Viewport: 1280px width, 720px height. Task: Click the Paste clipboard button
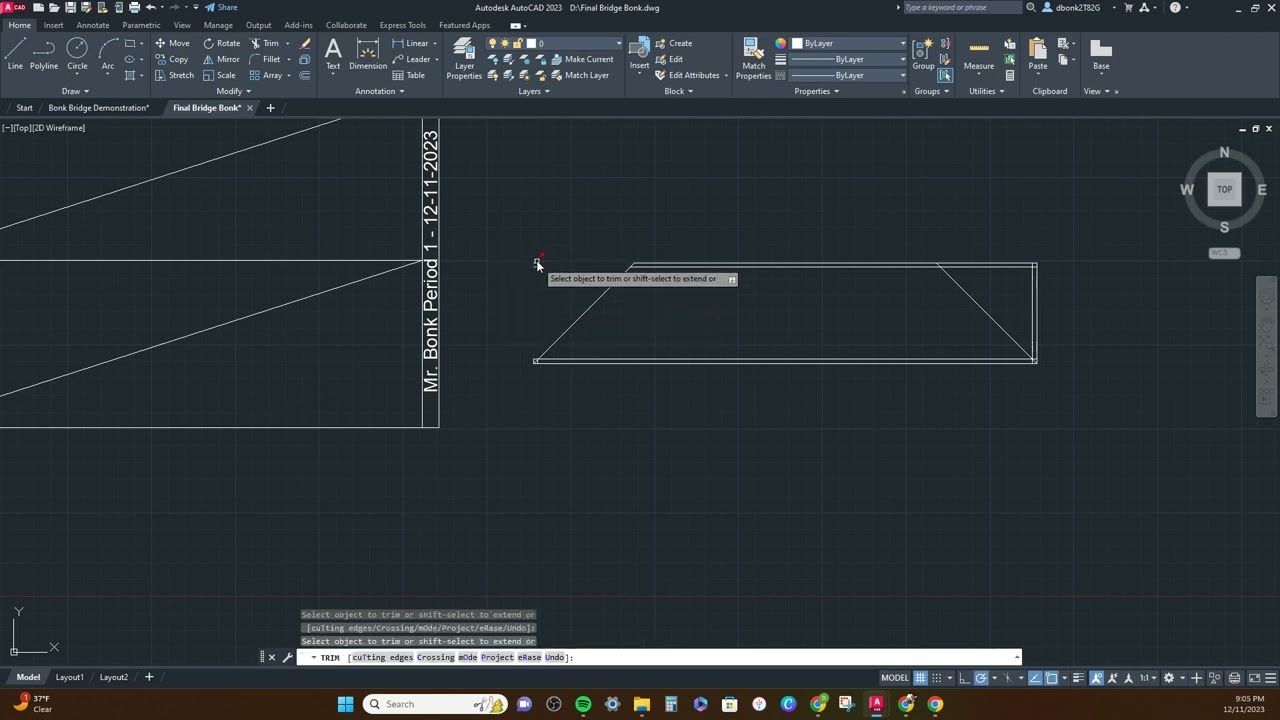[1038, 54]
